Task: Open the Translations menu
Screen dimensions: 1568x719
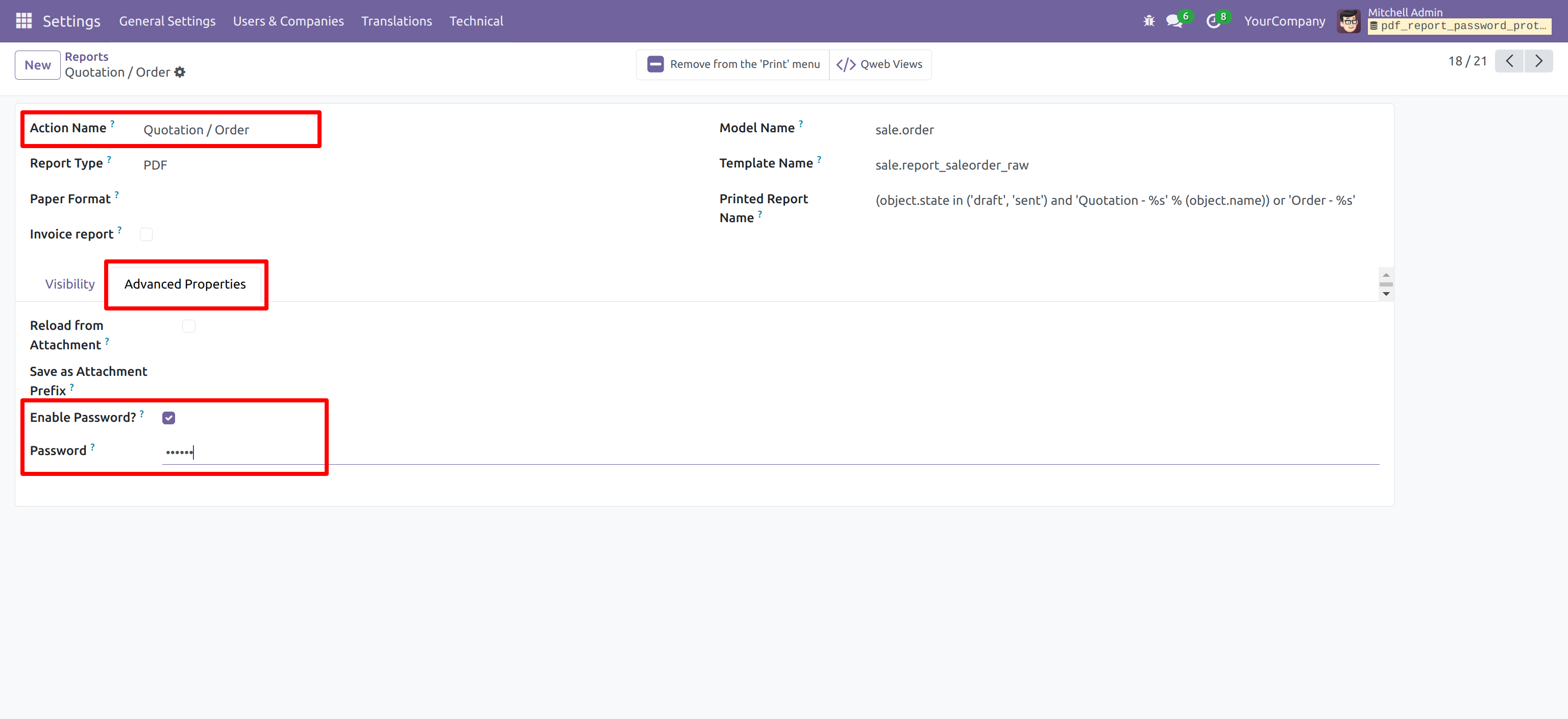Action: [397, 21]
